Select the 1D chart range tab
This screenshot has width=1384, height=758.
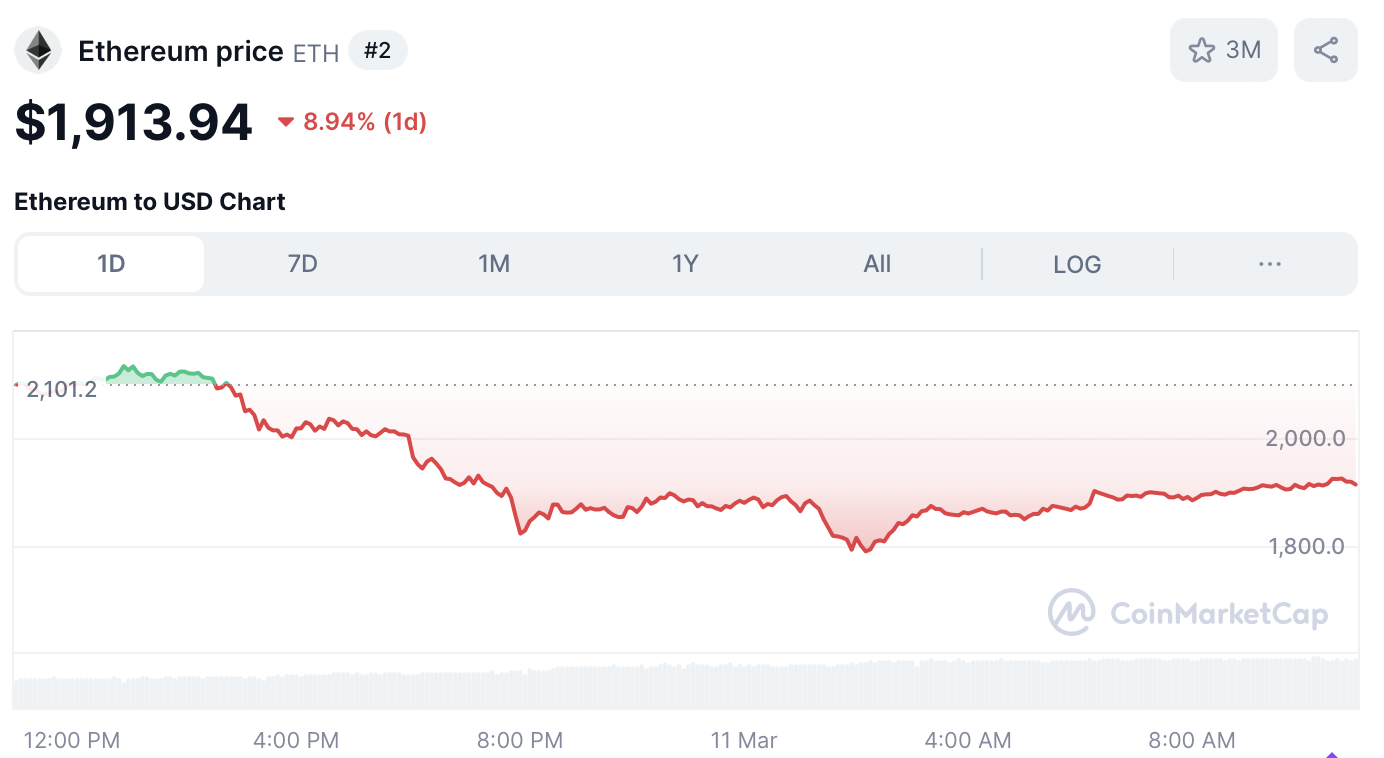tap(111, 264)
